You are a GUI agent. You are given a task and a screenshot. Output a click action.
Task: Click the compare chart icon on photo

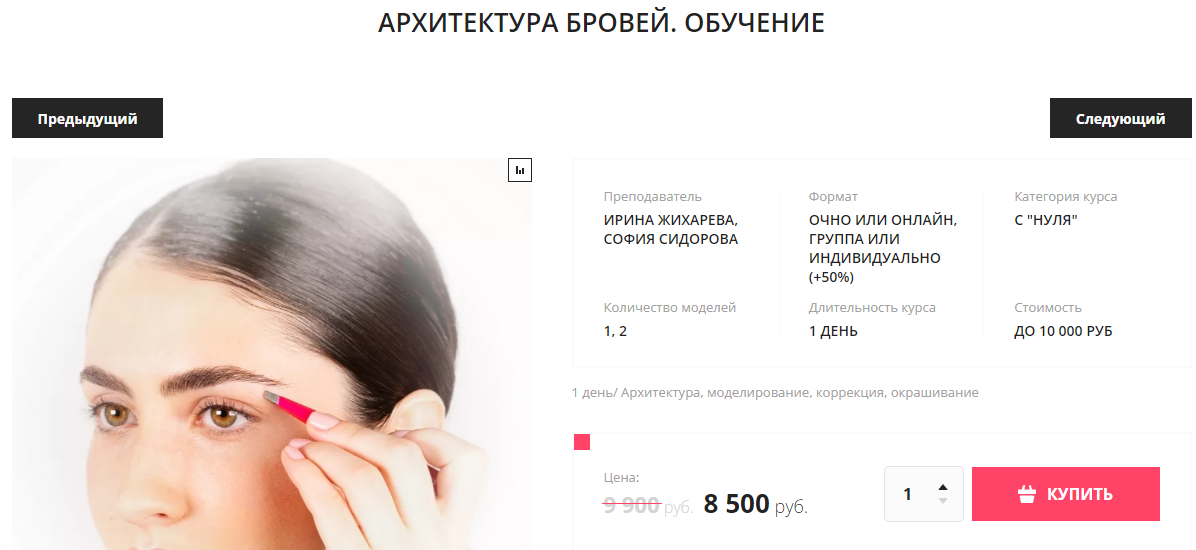[519, 170]
